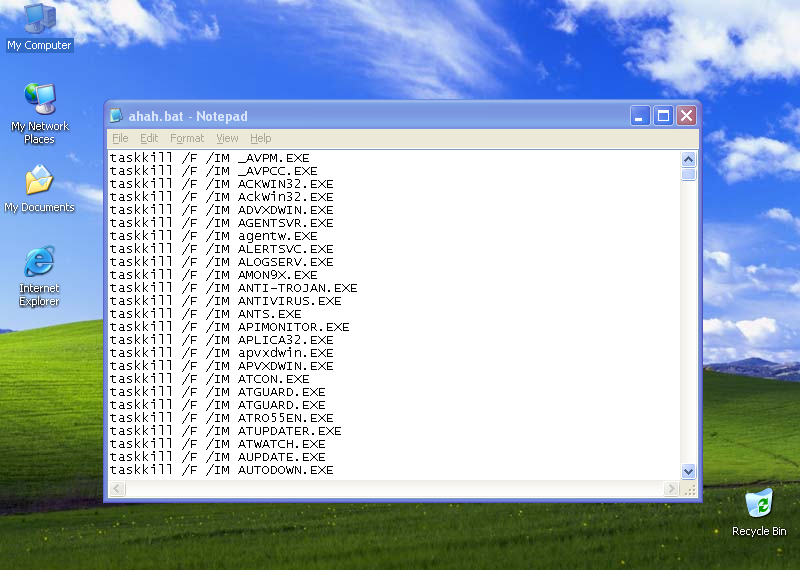Click the line containing AUPDATE.EXE
This screenshot has height=570, width=800.
point(217,457)
